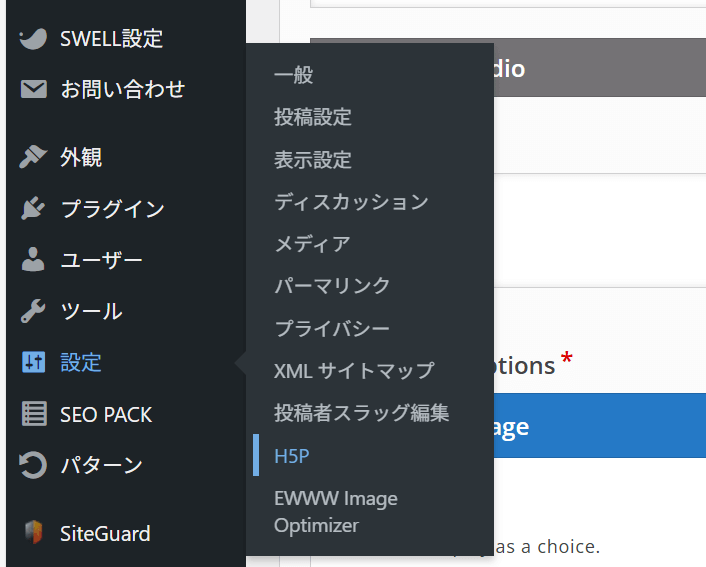Open 一般 settings from the submenu
706x567 pixels.
tap(294, 75)
